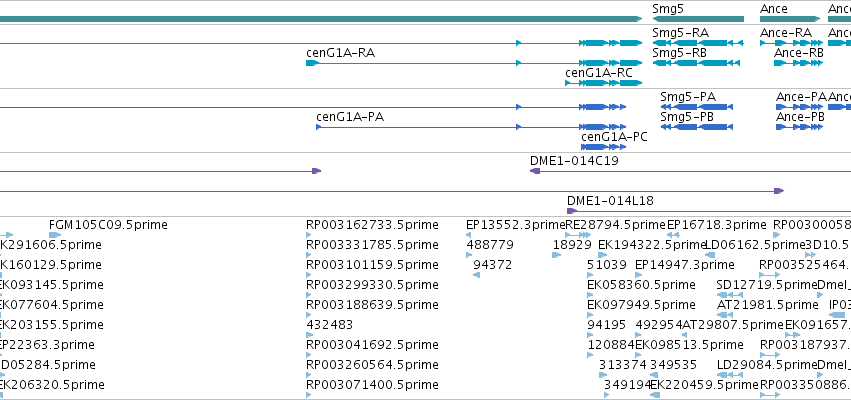
Task: Select the SD12719.5prime EST label
Action: pos(767,285)
